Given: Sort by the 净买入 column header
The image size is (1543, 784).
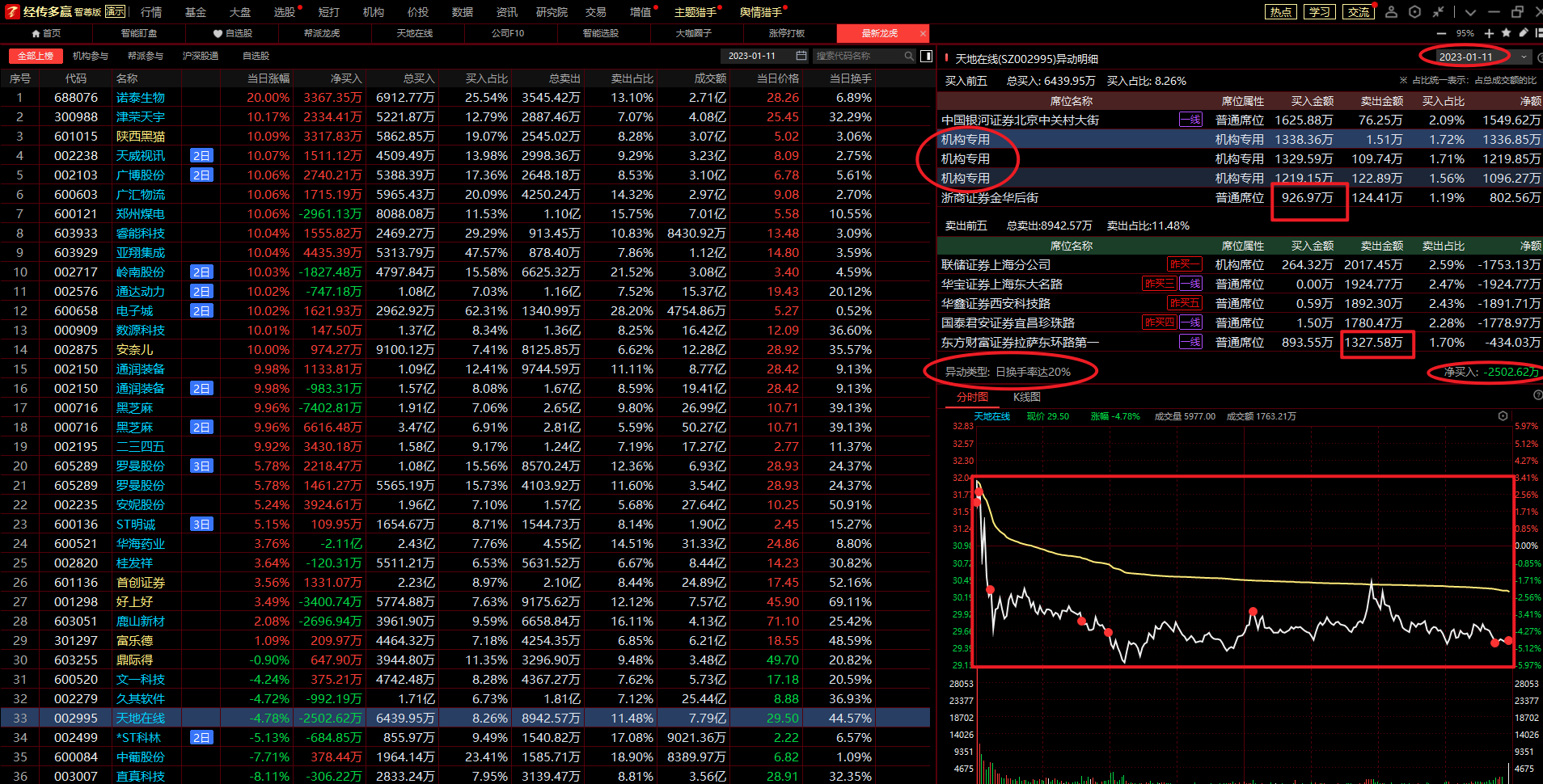Looking at the screenshot, I should [346, 78].
